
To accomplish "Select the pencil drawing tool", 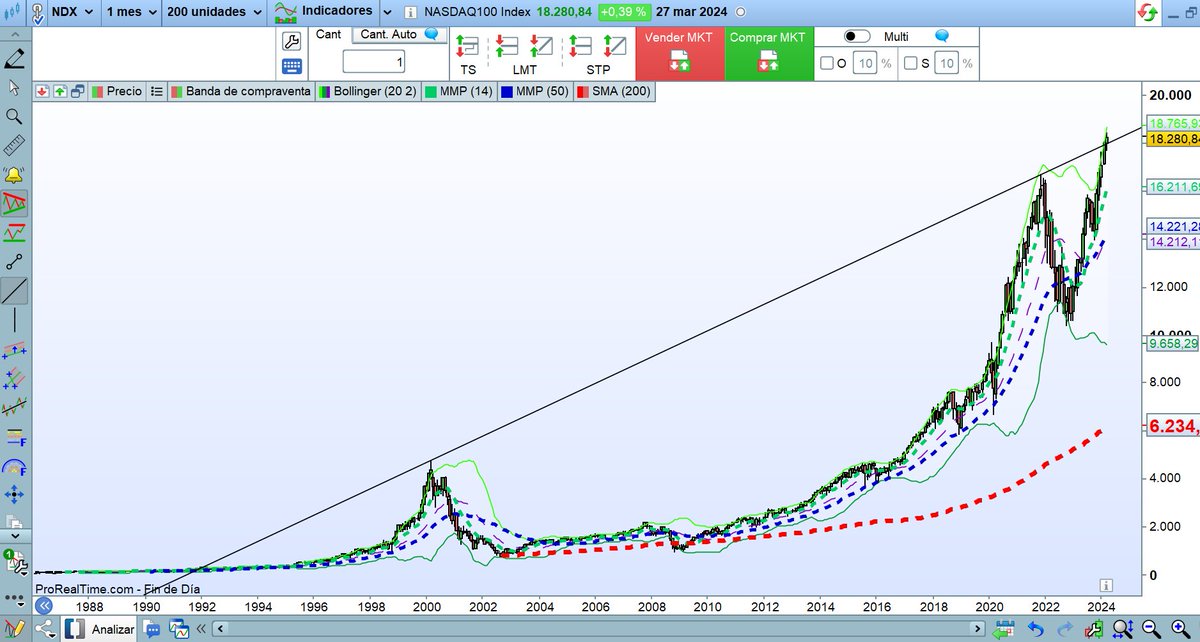I will (x=15, y=58).
